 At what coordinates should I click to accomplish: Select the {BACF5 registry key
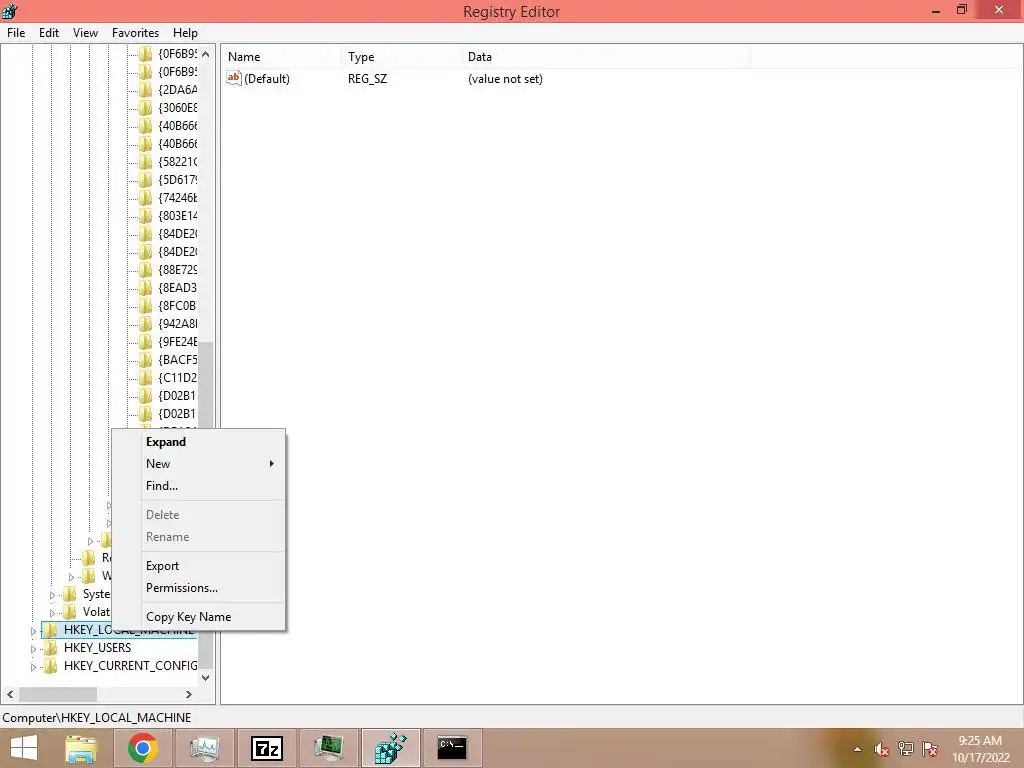(178, 360)
